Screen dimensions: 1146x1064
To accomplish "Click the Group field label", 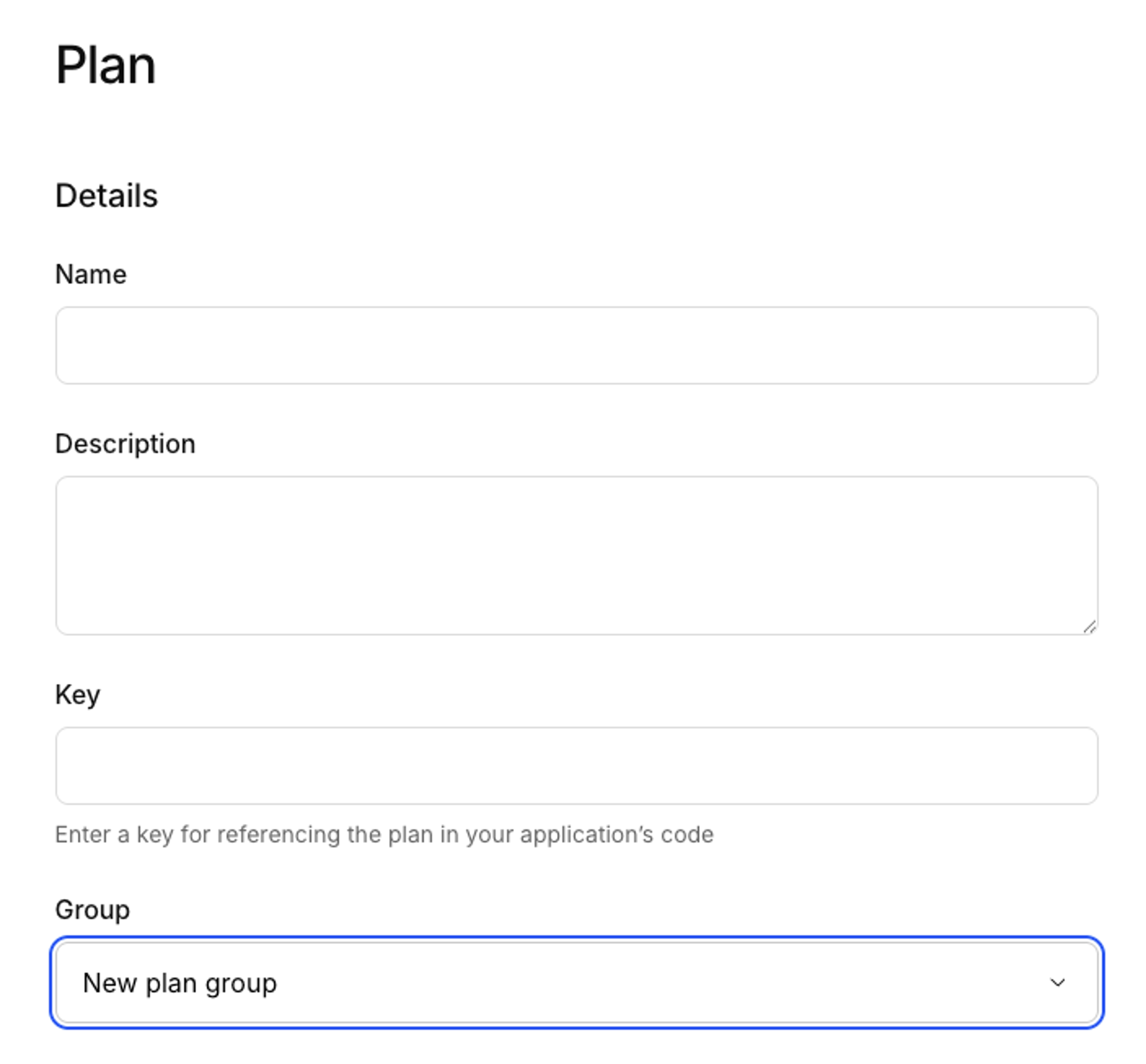I will pyautogui.click(x=92, y=910).
